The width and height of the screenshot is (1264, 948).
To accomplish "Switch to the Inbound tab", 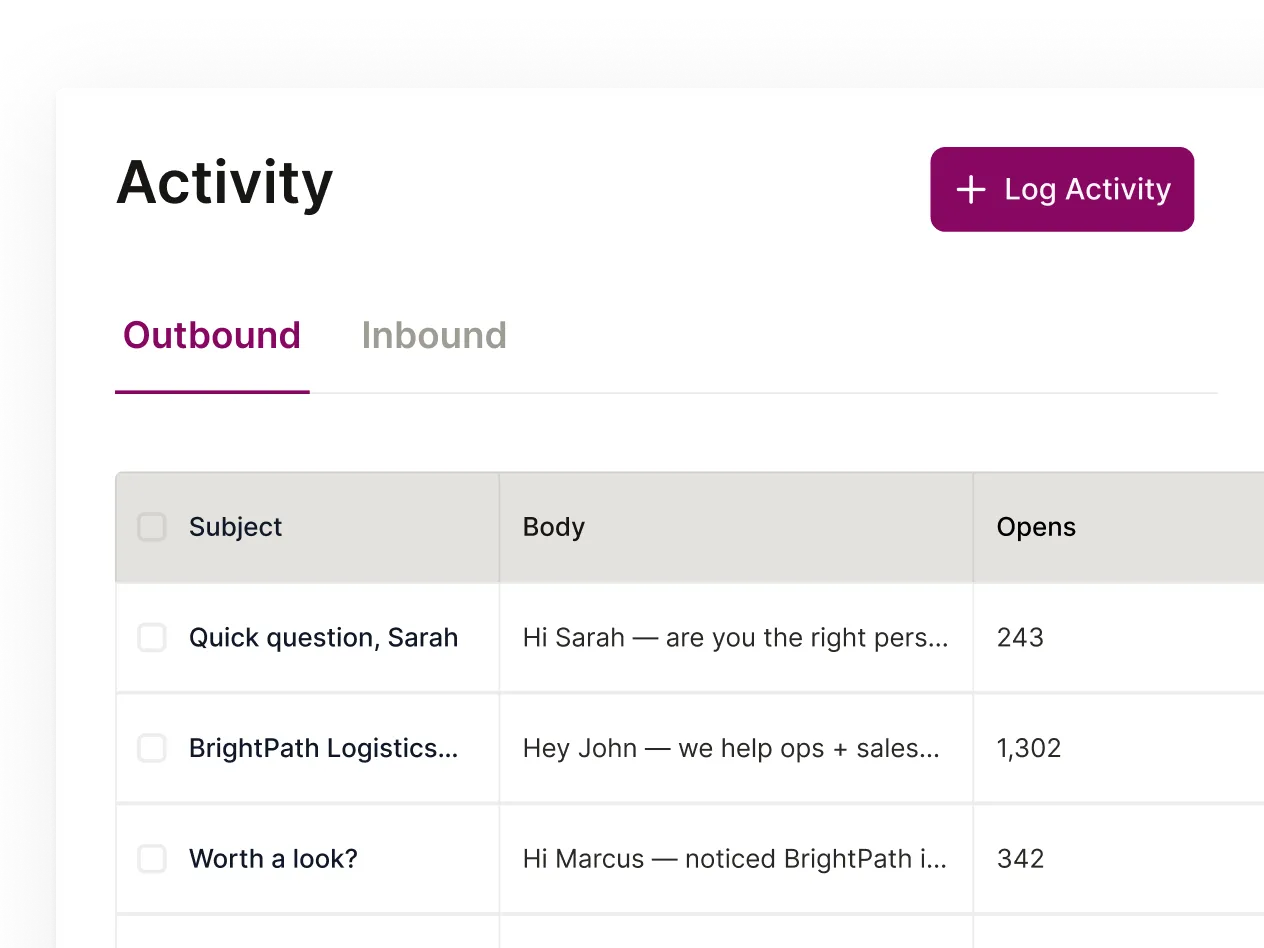I will pyautogui.click(x=434, y=335).
